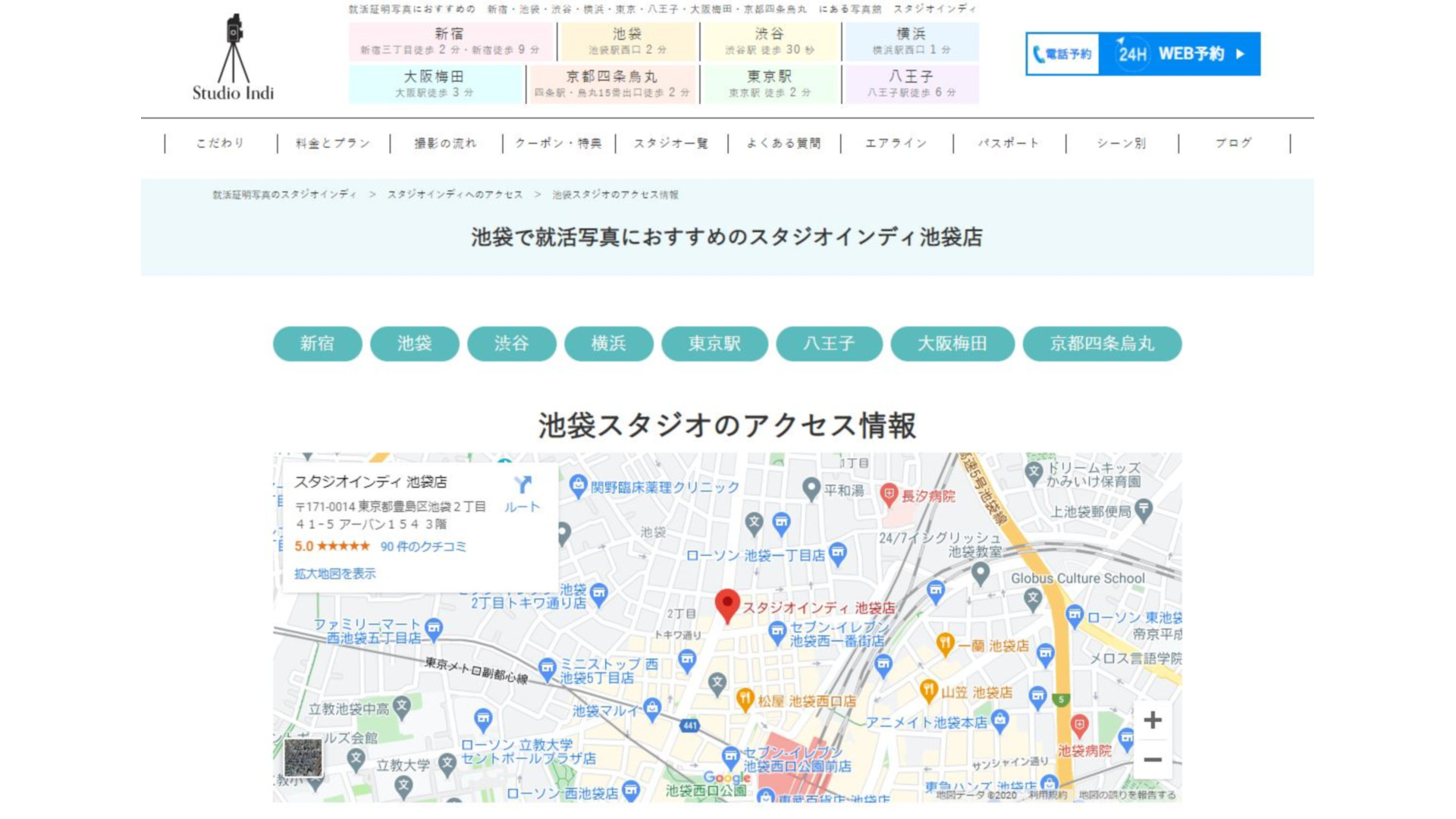Open the 90 件のクチコミ reviews link

pyautogui.click(x=422, y=547)
